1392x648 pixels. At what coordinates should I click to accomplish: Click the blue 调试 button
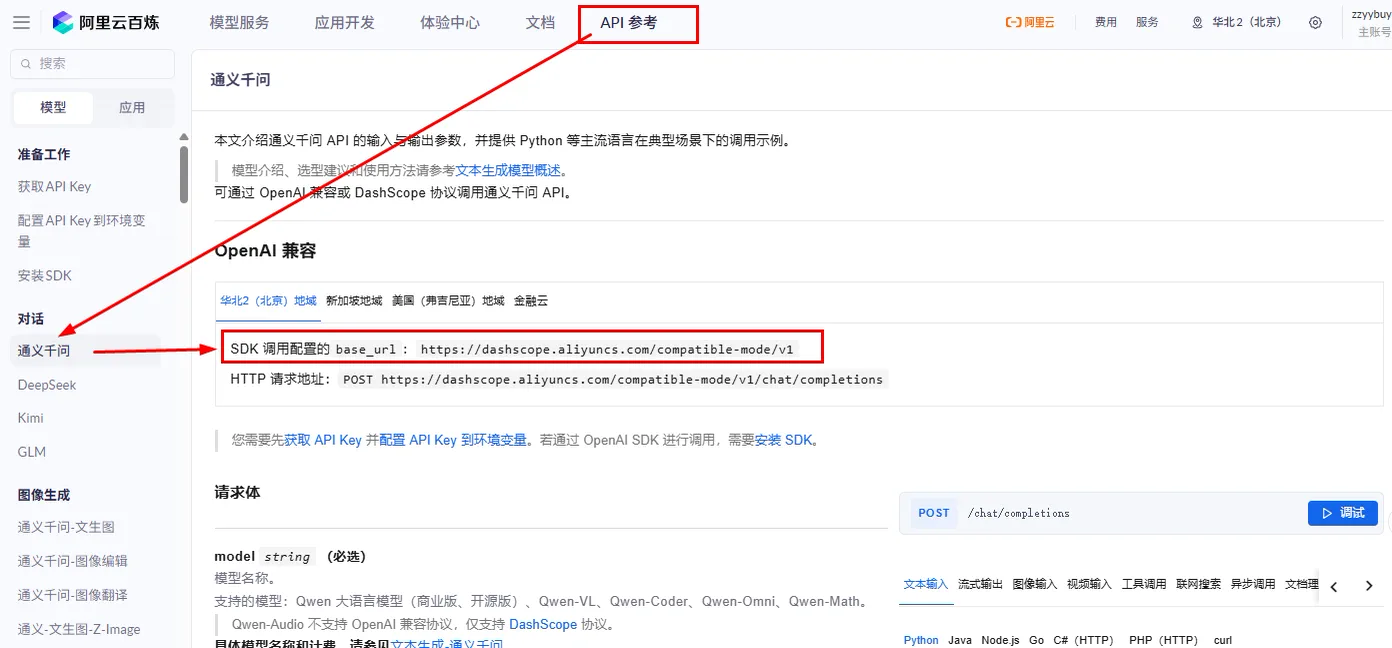(x=1343, y=513)
